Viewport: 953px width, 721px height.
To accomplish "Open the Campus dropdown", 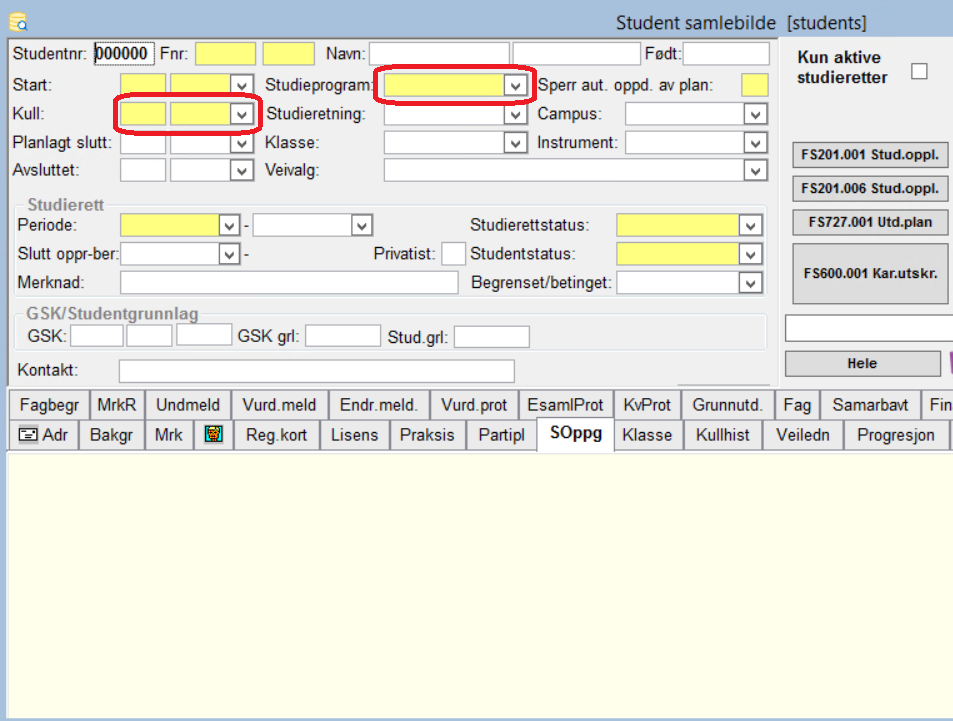I will (755, 114).
